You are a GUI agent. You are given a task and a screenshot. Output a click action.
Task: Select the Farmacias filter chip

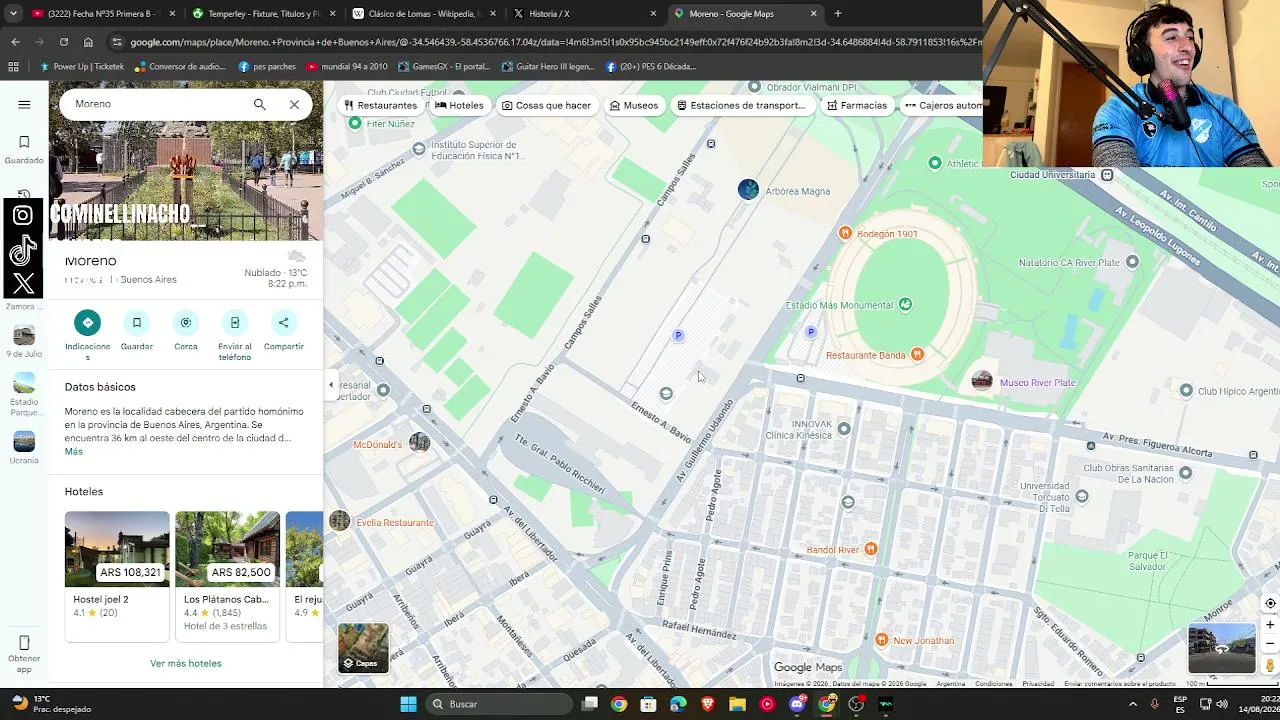[x=857, y=105]
